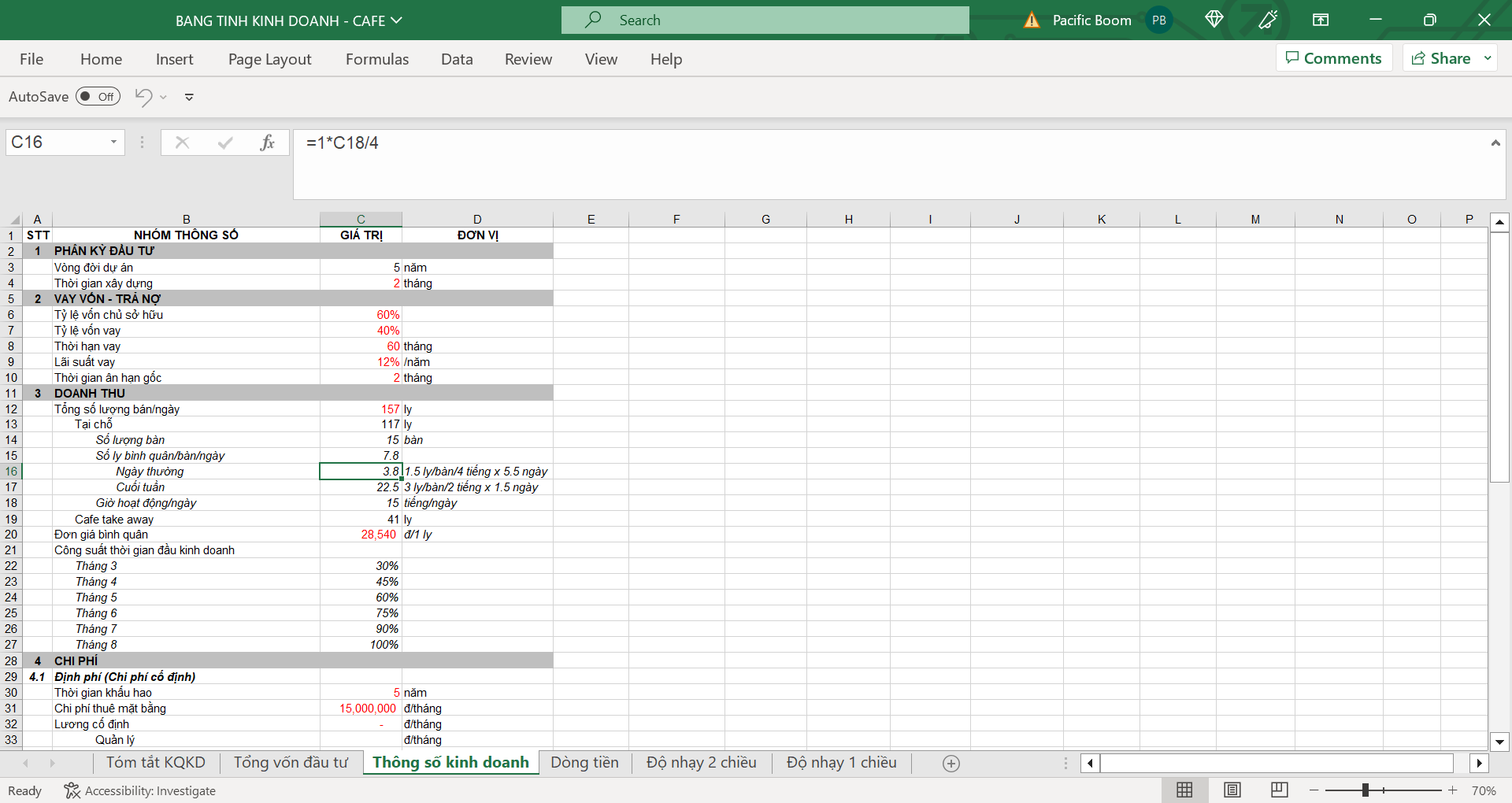Screen dimensions: 1512x803
Task: Add a new sheet with plus icon
Action: (x=951, y=763)
